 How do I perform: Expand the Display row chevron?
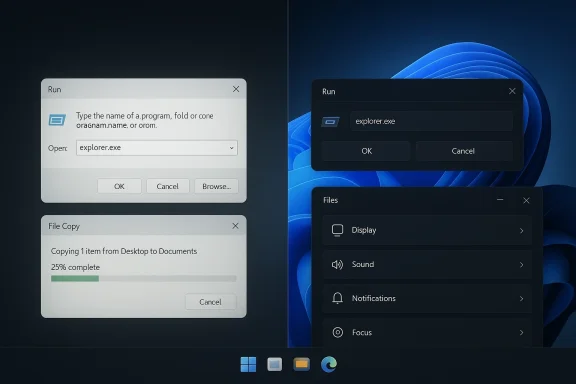coord(521,231)
